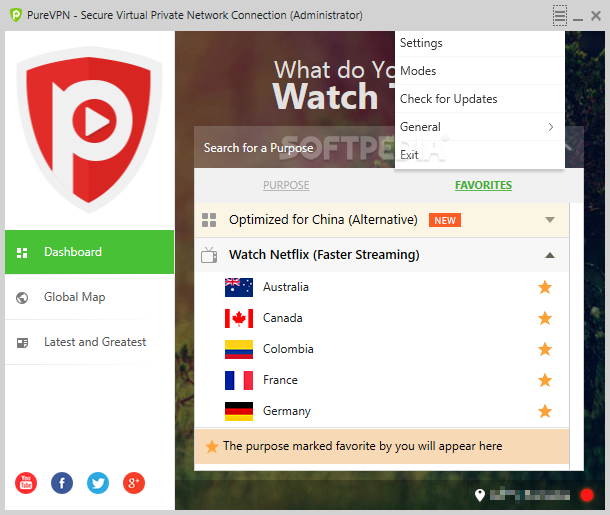
Task: Open PureVPN YouTube channel icon
Action: (x=26, y=483)
